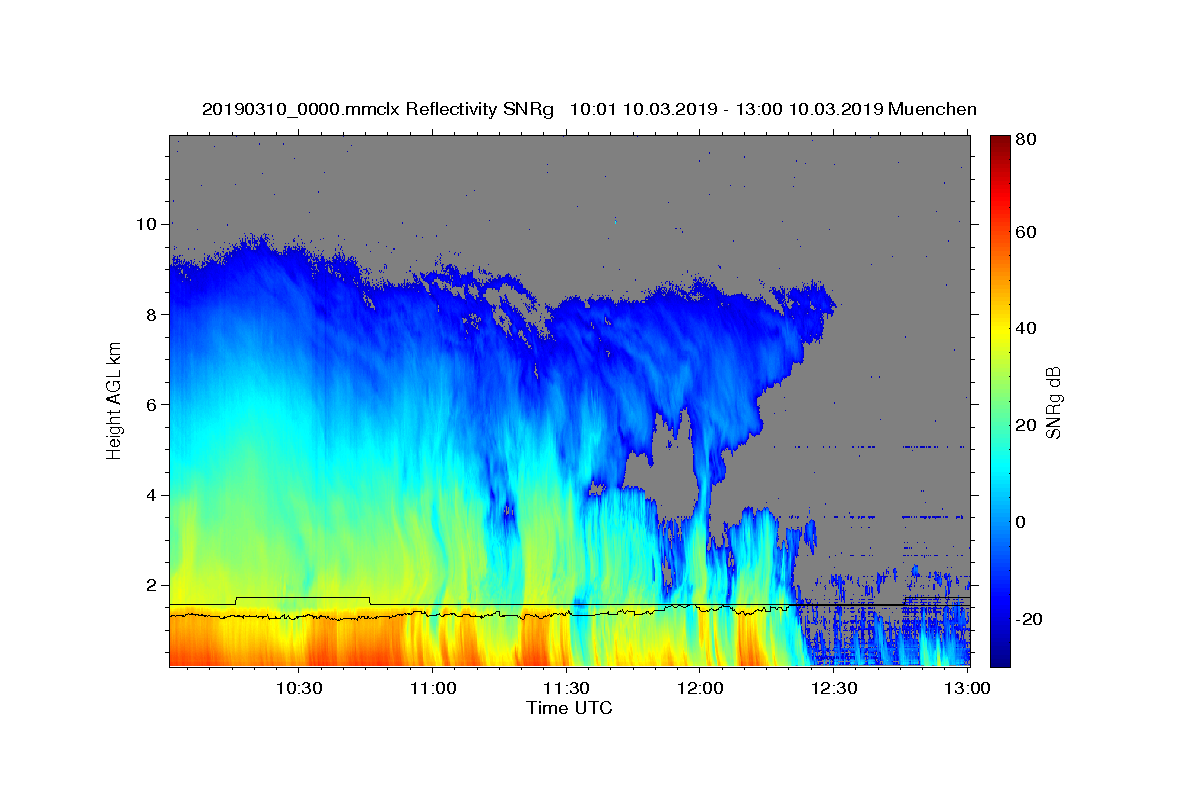Click the 'Height AGL km' y-axis label
1200x800 pixels.
114,400
